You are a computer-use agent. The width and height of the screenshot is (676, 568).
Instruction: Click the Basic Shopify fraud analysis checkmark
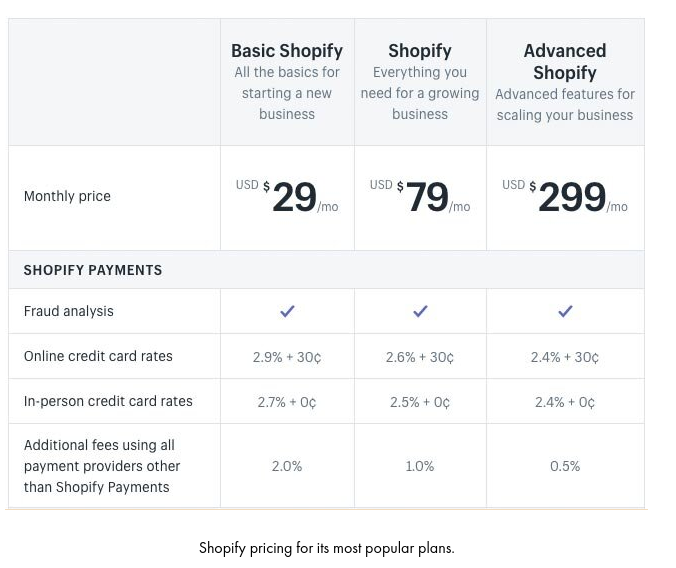tap(287, 311)
